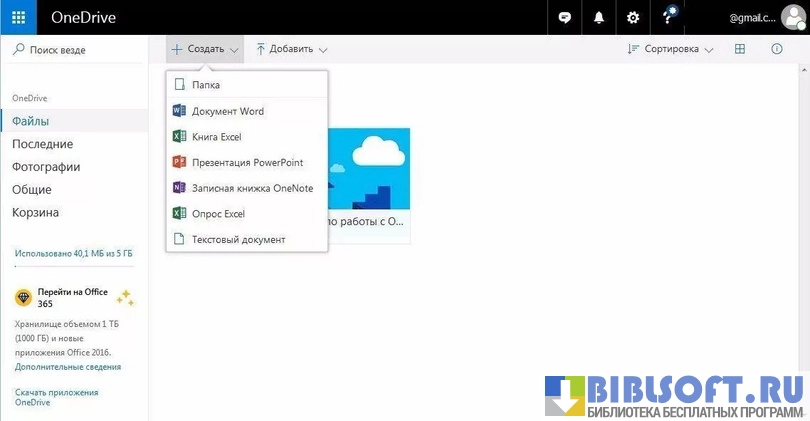Open the app launcher waffle icon
Viewport: 810px width, 421px height.
[19, 17]
